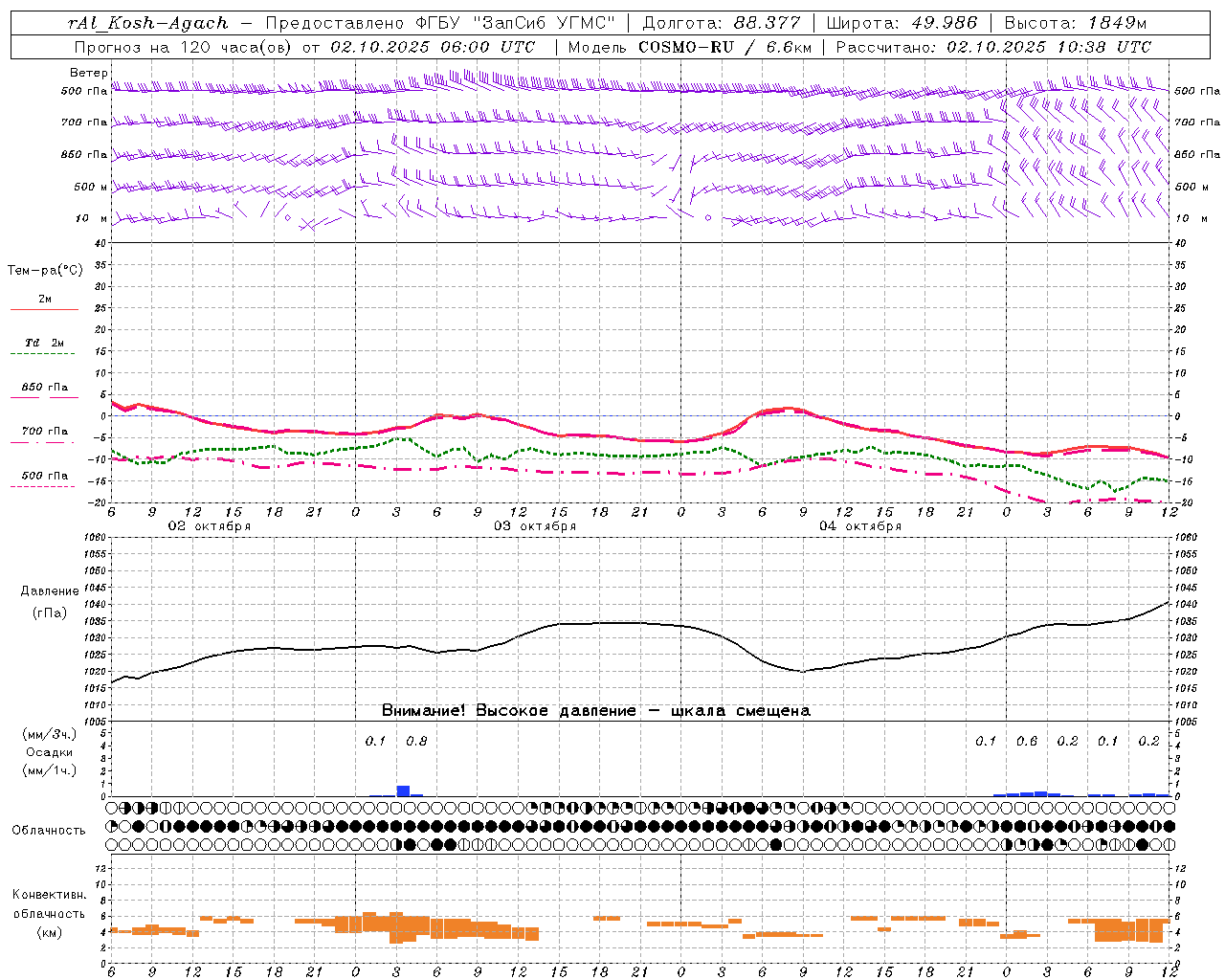The width and height of the screenshot is (1225, 980).
Task: Click the Осадки precipitation label
Action: (50, 753)
